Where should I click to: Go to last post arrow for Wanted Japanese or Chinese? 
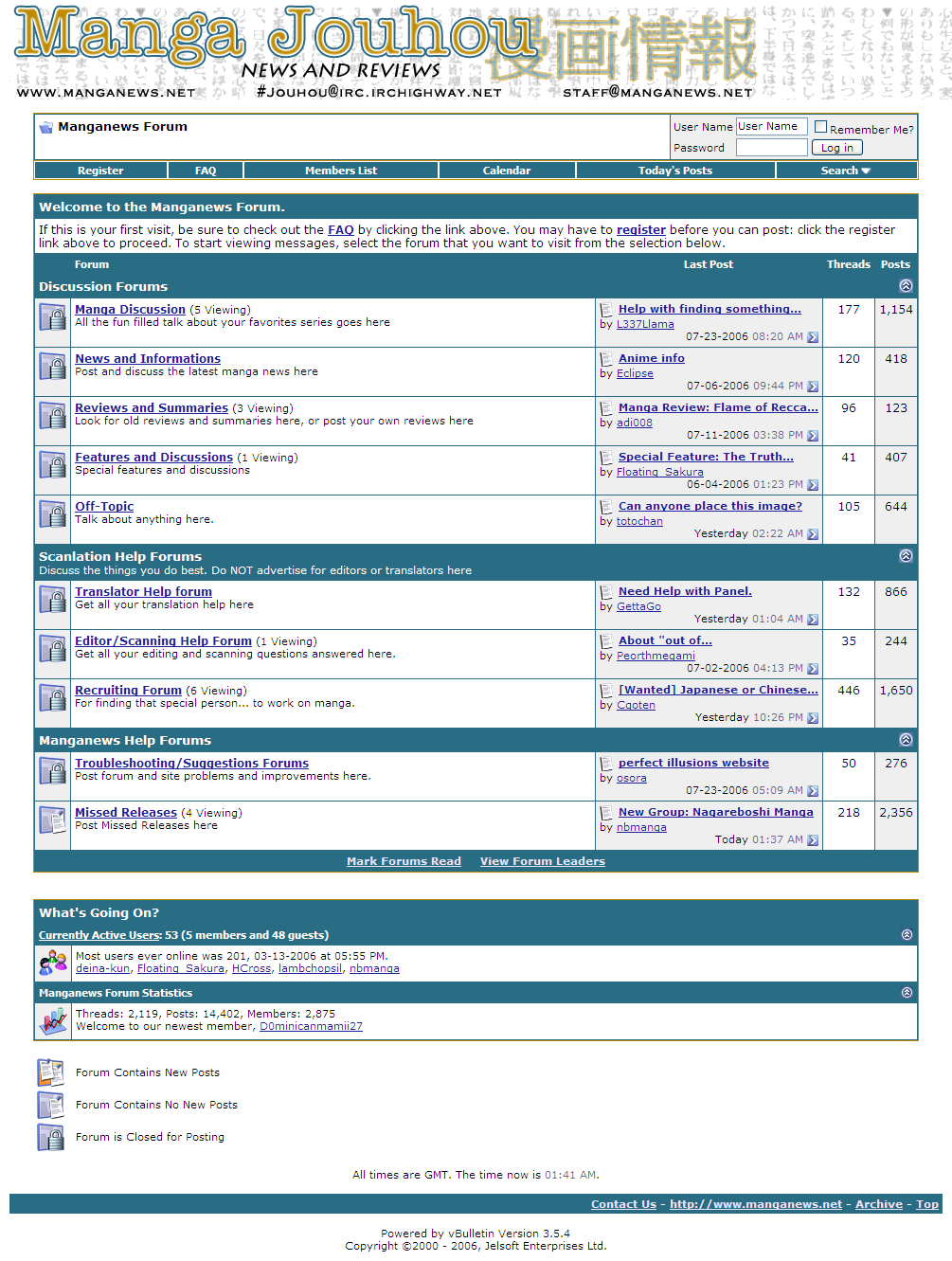pyautogui.click(x=813, y=718)
